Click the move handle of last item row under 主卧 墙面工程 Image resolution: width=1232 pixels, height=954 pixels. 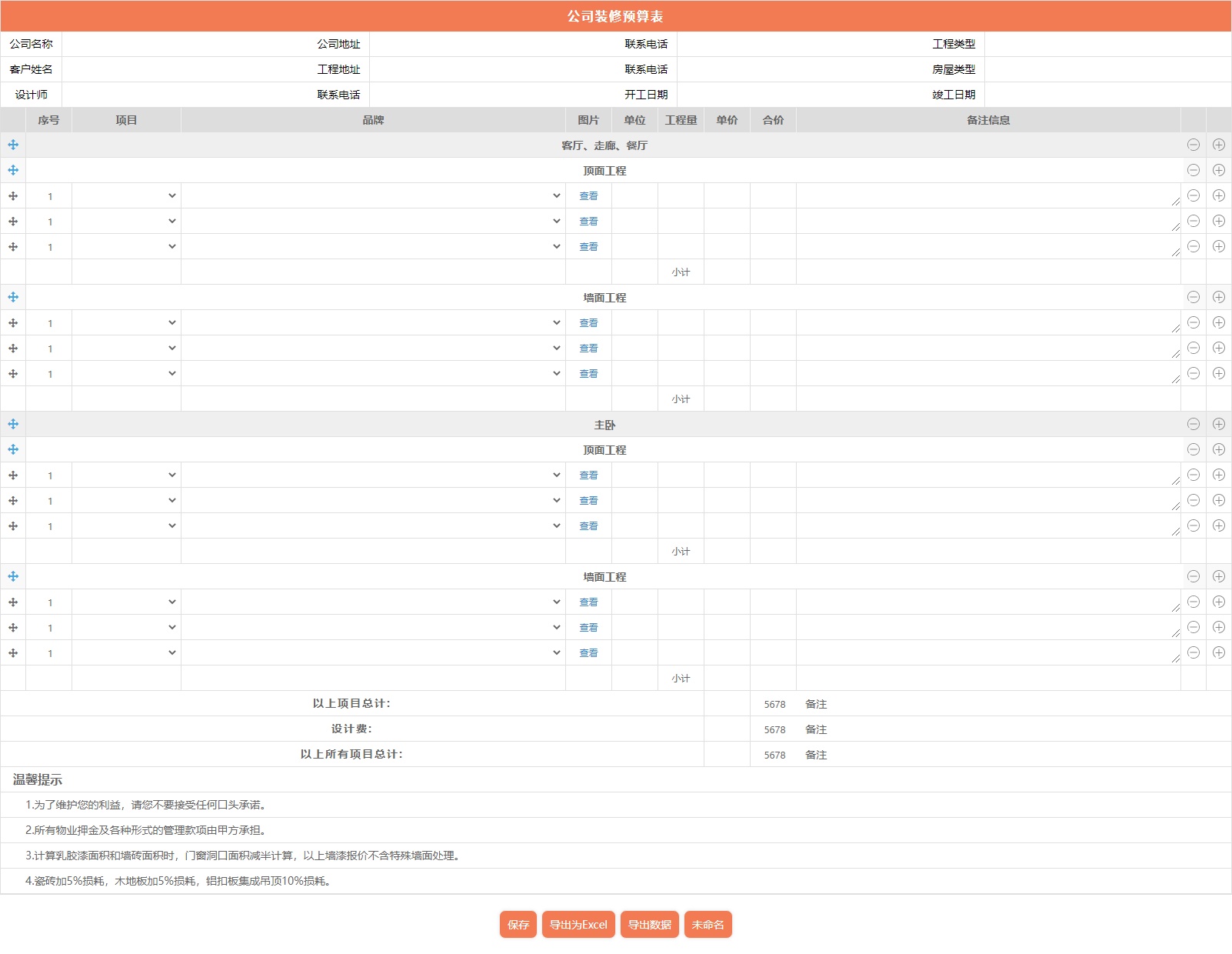tap(13, 653)
